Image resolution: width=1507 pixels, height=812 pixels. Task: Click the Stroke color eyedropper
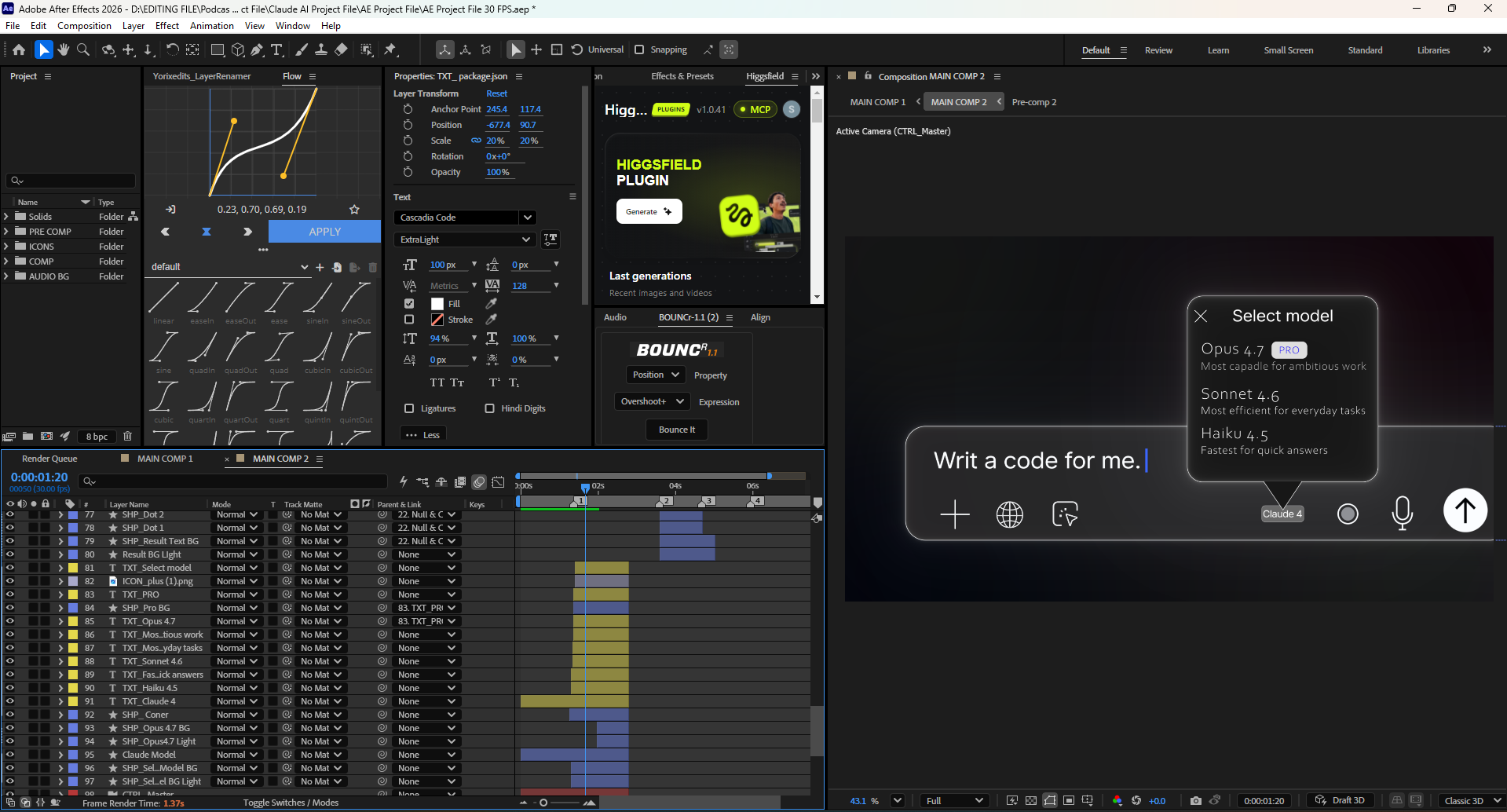(492, 320)
